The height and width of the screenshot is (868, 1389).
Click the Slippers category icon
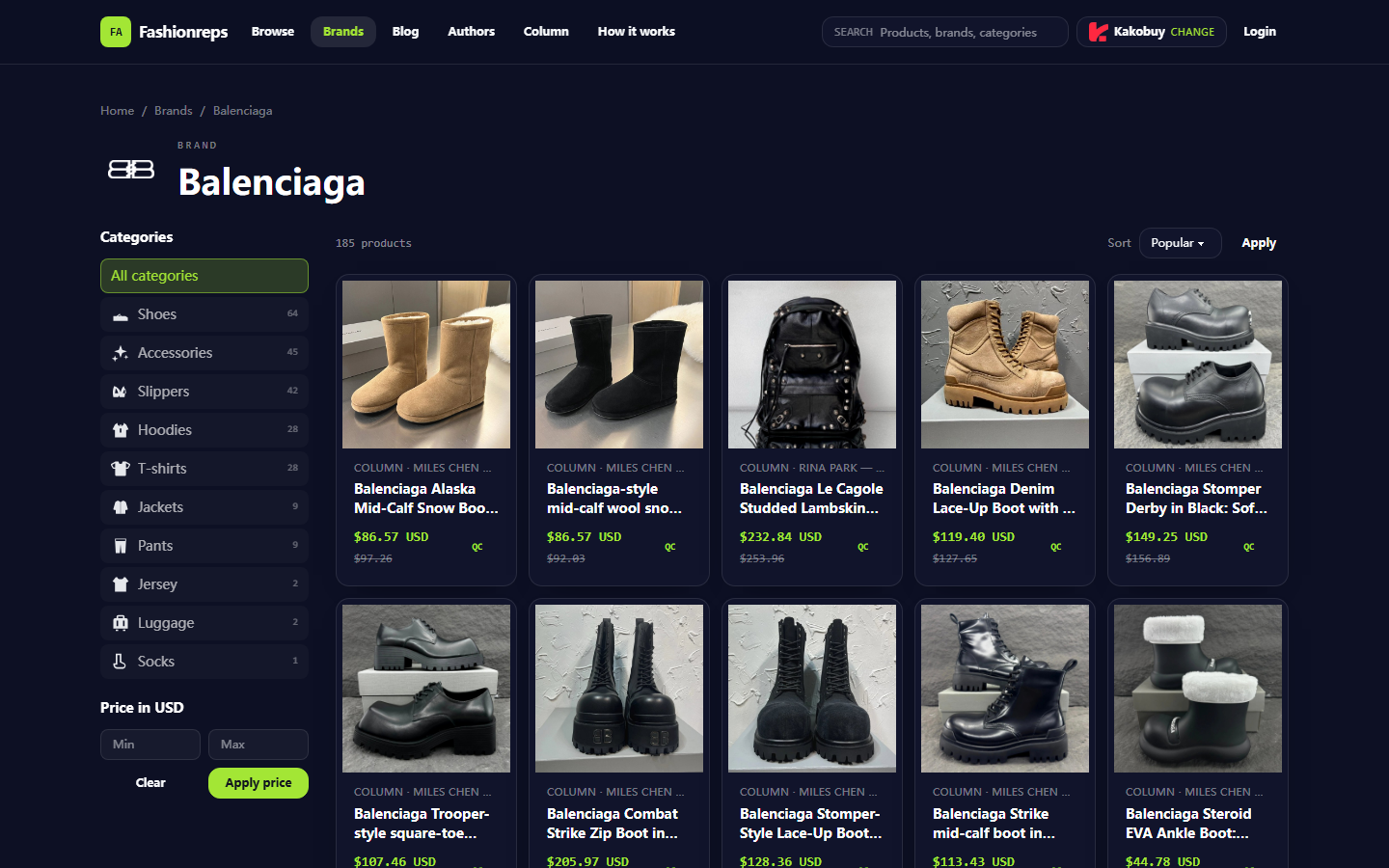120,392
